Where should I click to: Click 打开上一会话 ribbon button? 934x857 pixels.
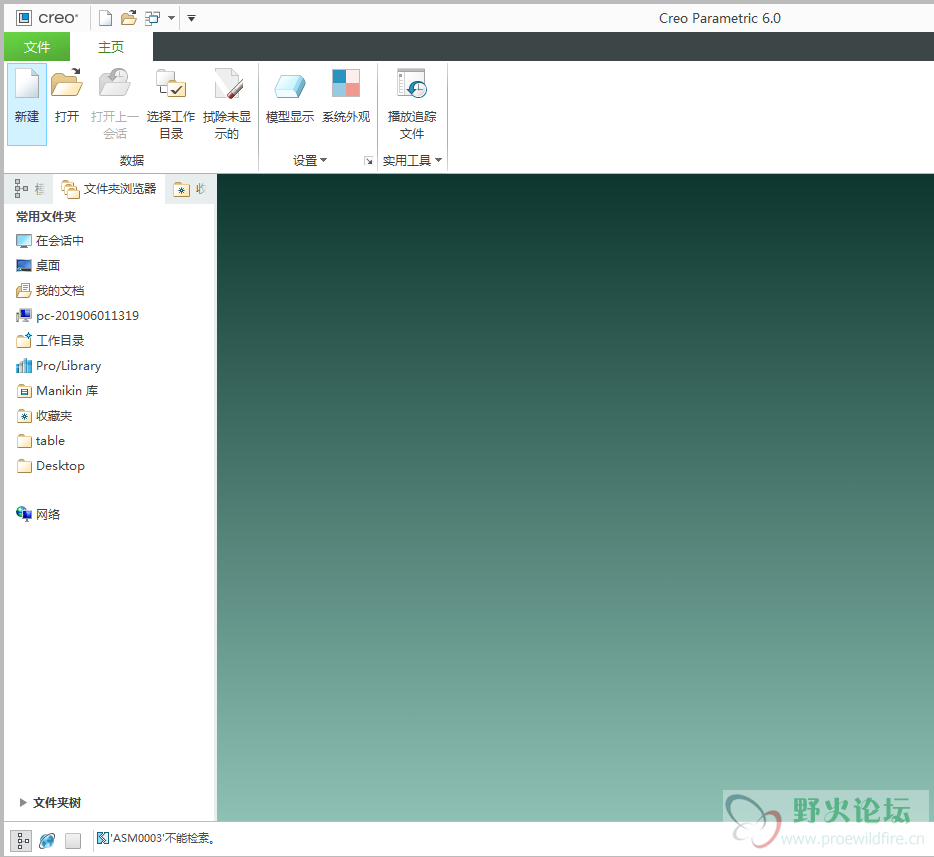(115, 104)
